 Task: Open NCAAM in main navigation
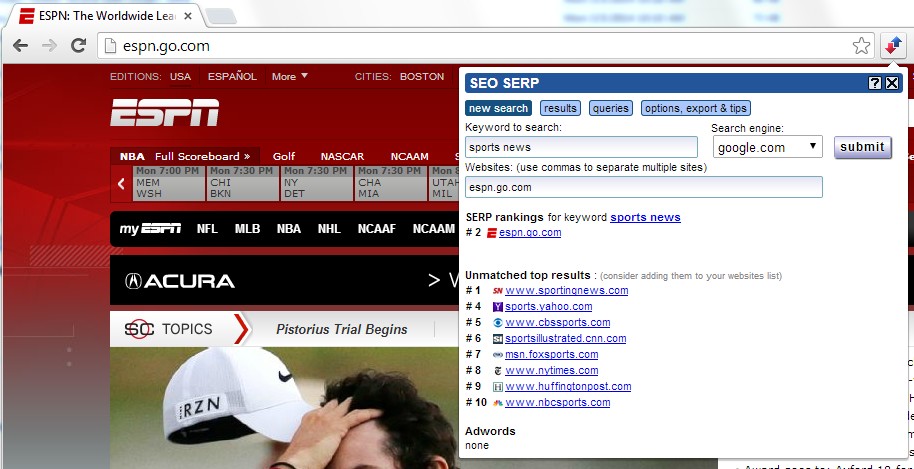coord(433,229)
